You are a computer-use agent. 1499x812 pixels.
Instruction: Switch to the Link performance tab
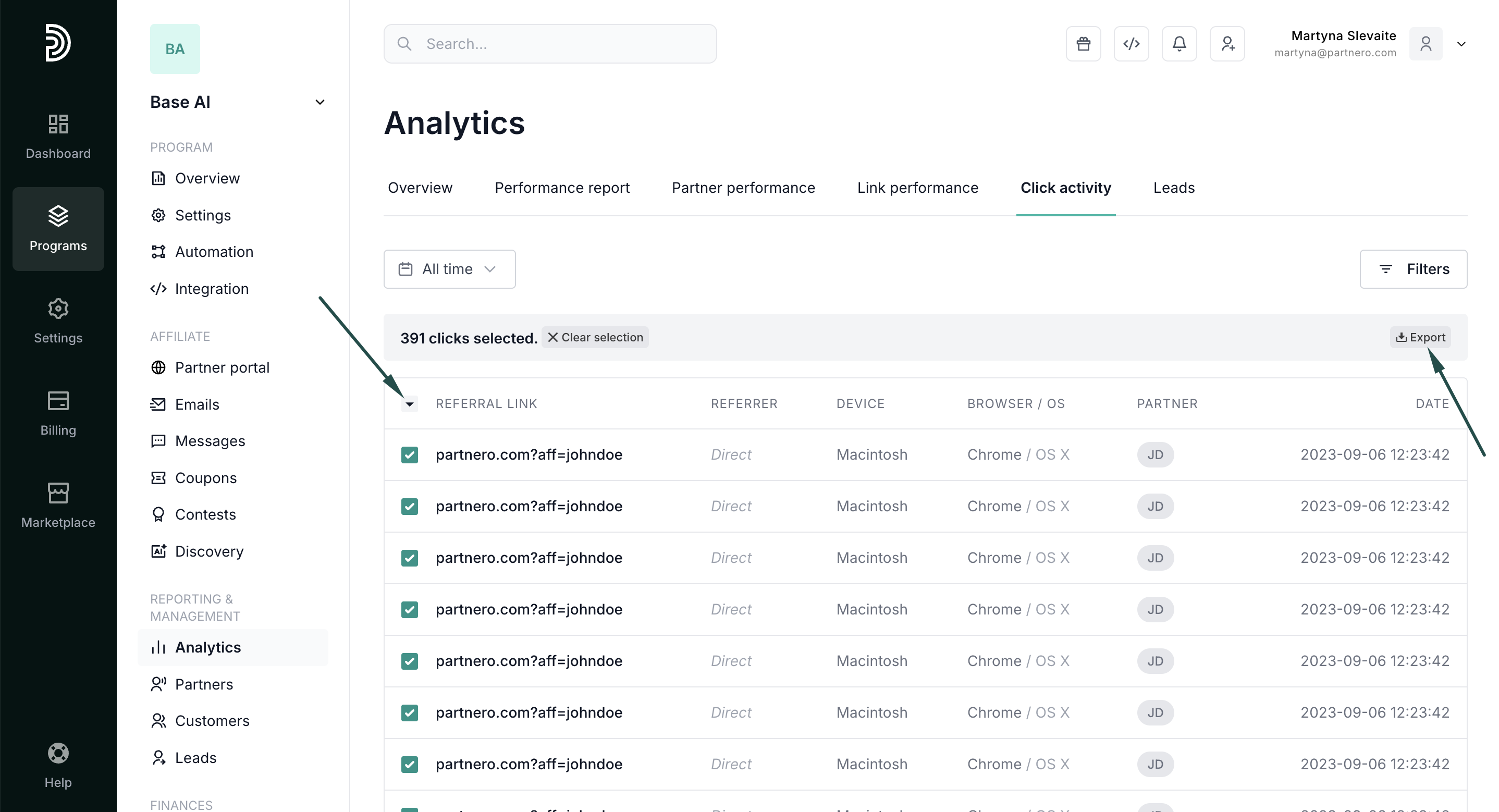pos(918,188)
